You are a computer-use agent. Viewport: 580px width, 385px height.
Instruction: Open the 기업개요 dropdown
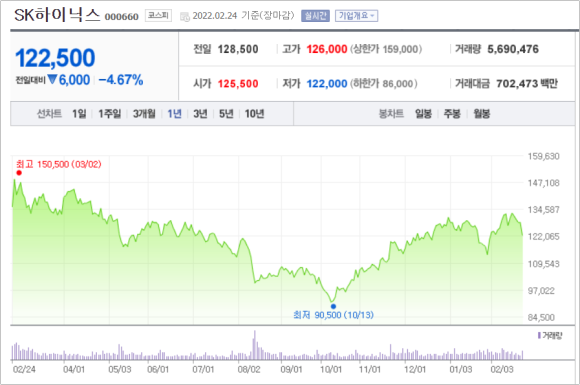(x=356, y=16)
